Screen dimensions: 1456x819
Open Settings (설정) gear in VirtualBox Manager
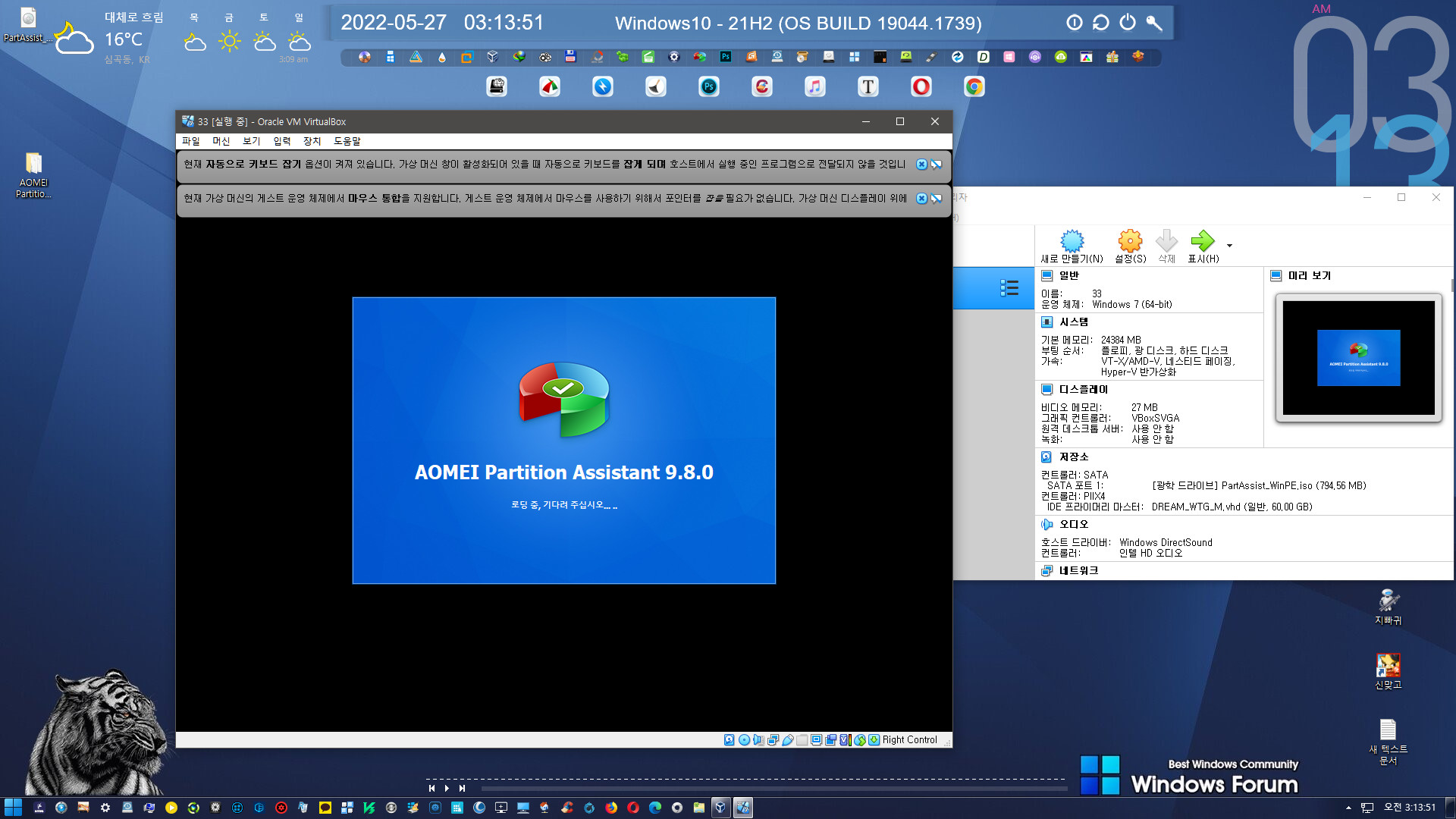click(x=1130, y=241)
